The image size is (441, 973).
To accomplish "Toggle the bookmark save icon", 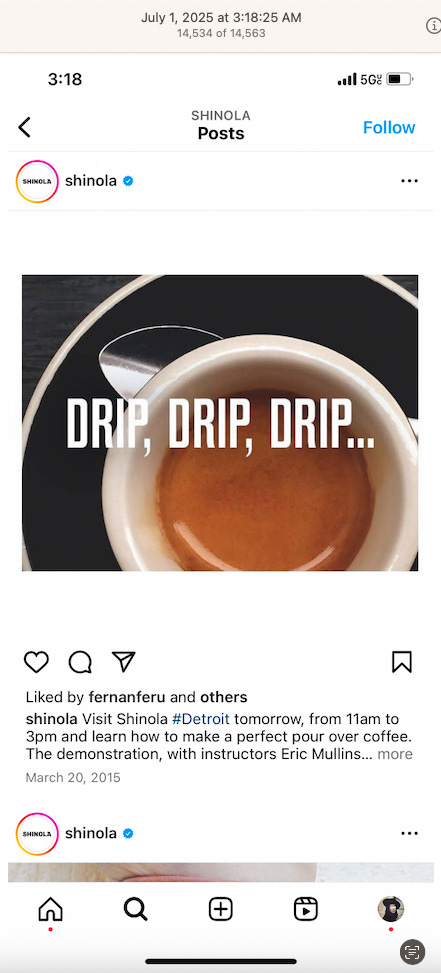I will click(402, 662).
